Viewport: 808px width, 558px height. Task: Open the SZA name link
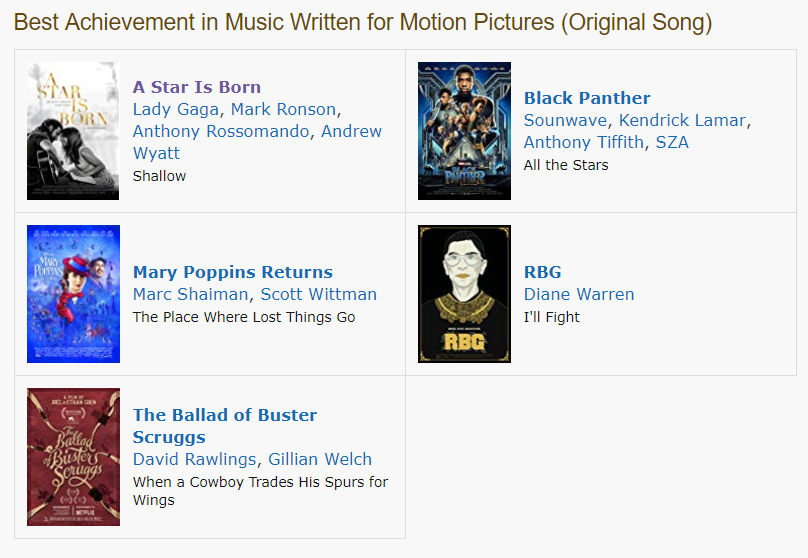tap(672, 142)
